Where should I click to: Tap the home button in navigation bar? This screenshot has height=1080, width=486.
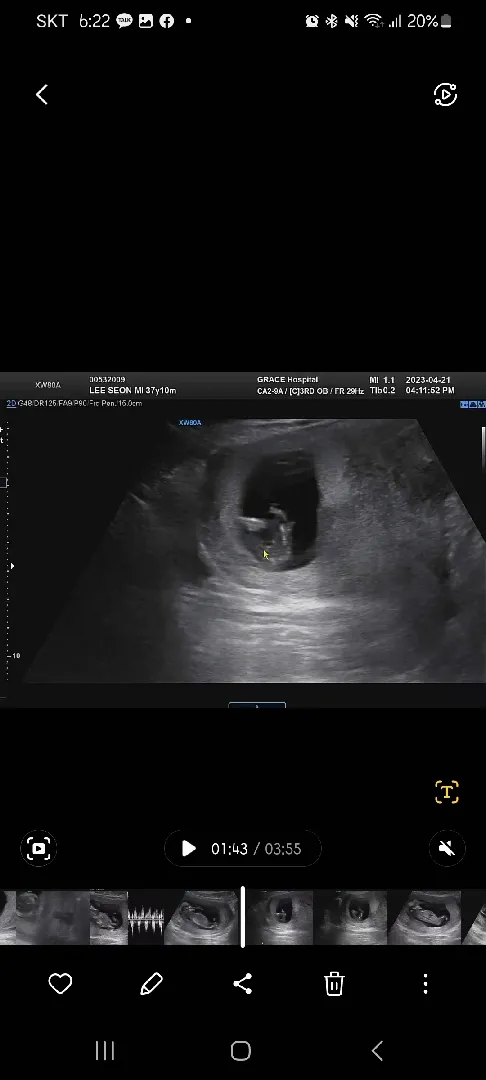[x=241, y=1050]
